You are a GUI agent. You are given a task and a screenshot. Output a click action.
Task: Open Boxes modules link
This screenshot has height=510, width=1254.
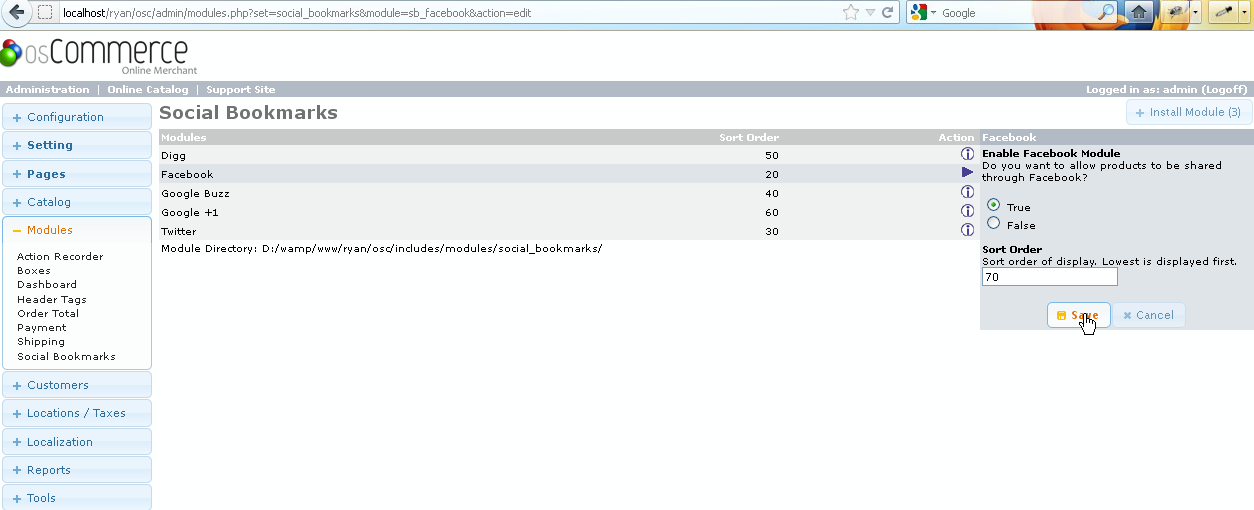pos(34,271)
